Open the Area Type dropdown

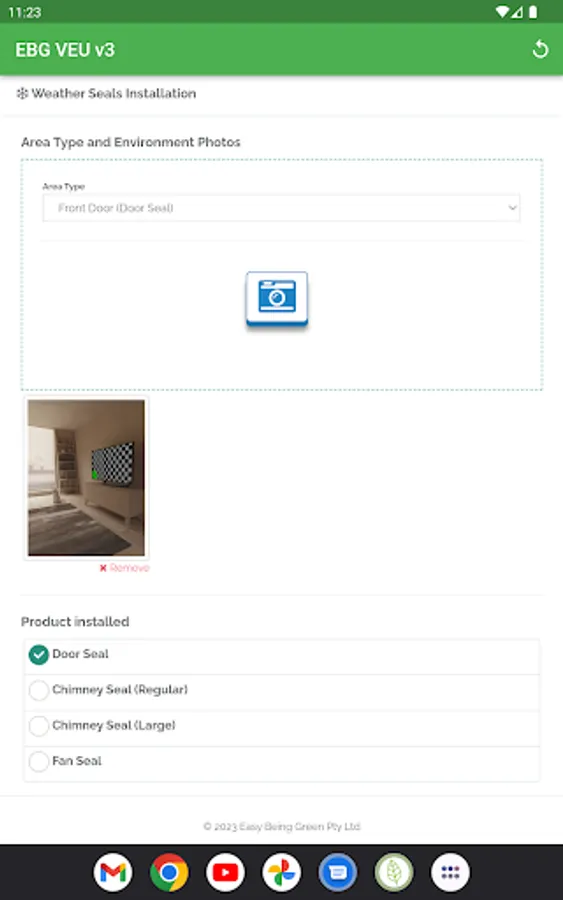281,208
